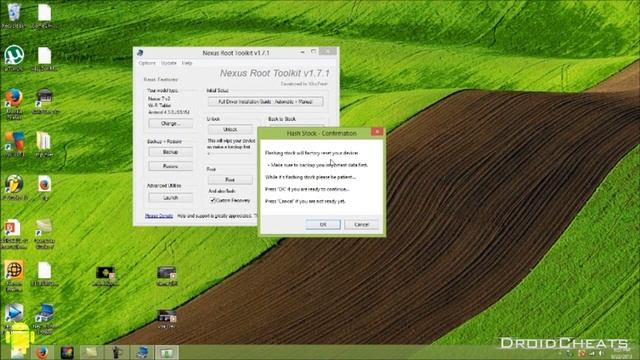Open the Update menu in Nexus Root Toolkit
Screen dimensions: 640x360
point(169,63)
